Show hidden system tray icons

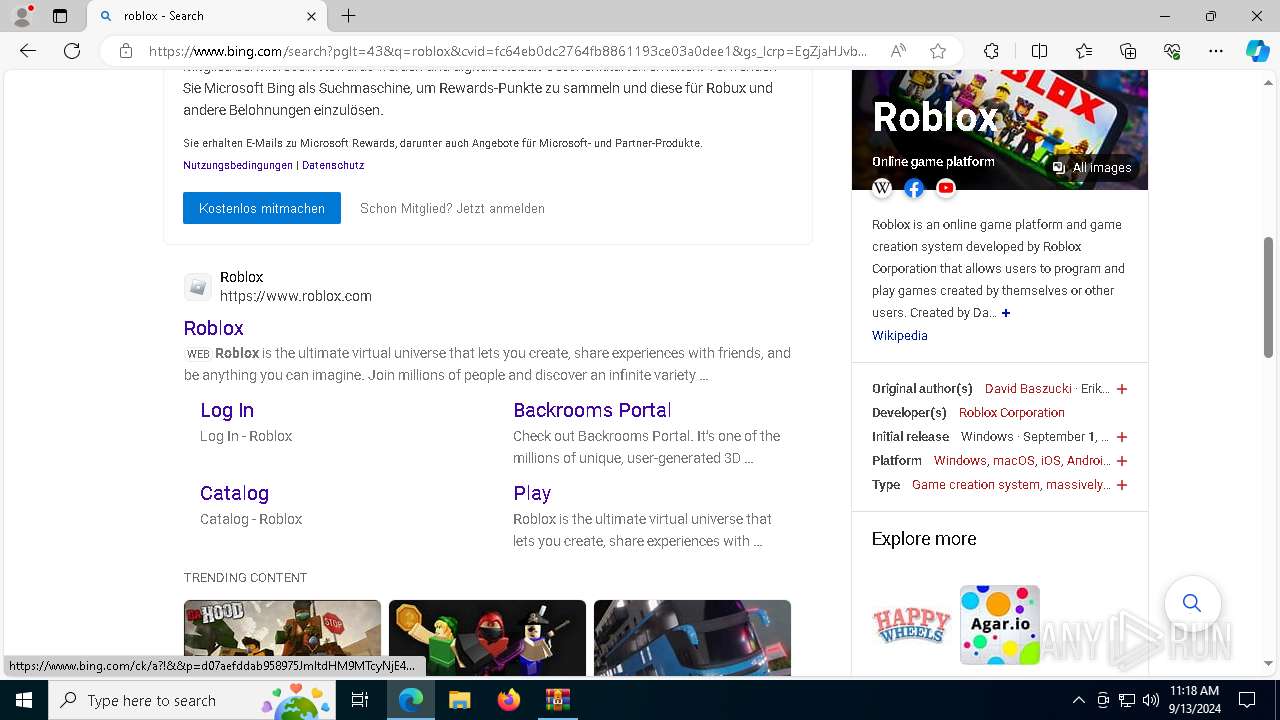click(x=1078, y=700)
